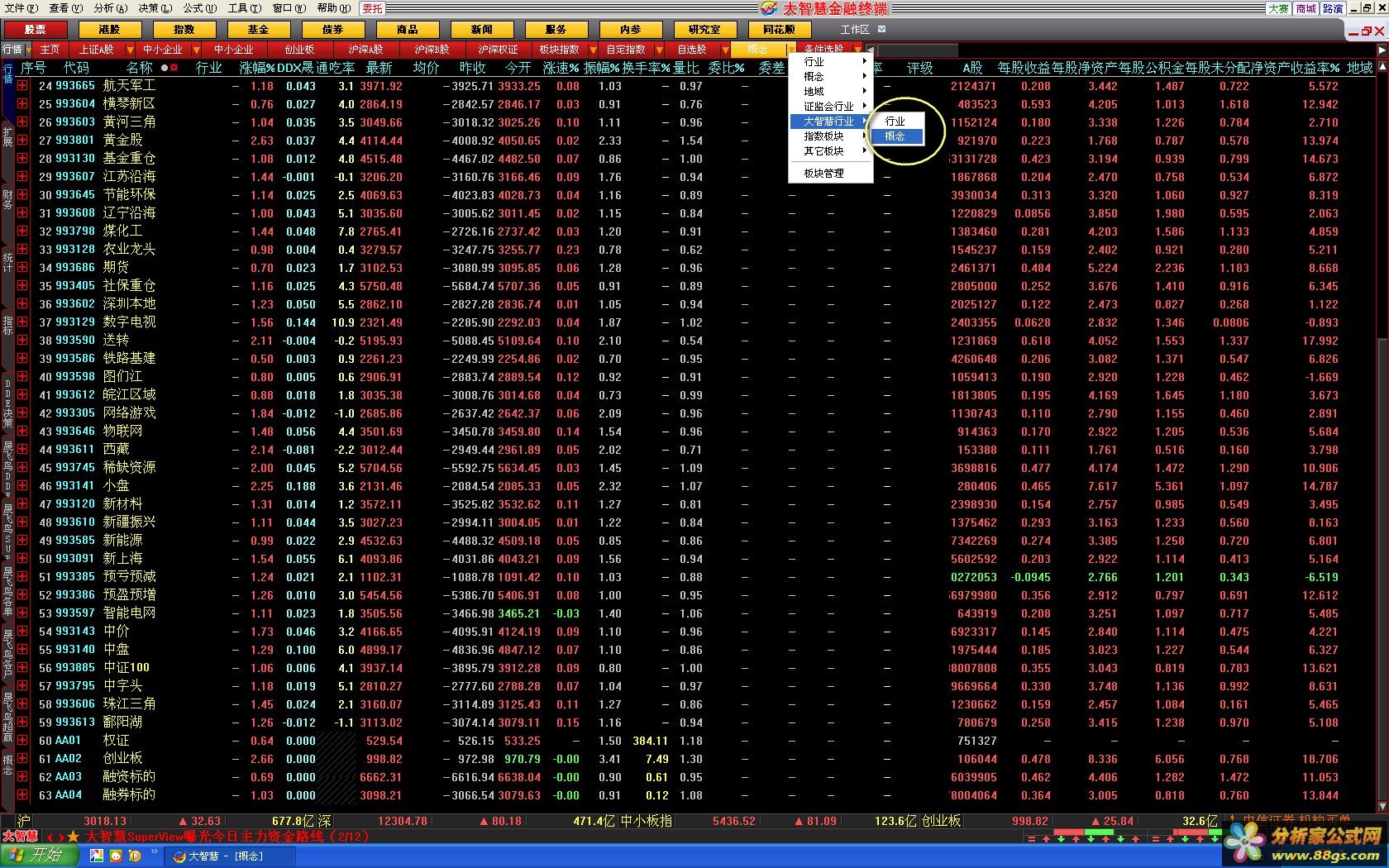This screenshot has width=1389, height=868.
Task: Click the red marker icon beside 名称 header
Action: (174, 68)
